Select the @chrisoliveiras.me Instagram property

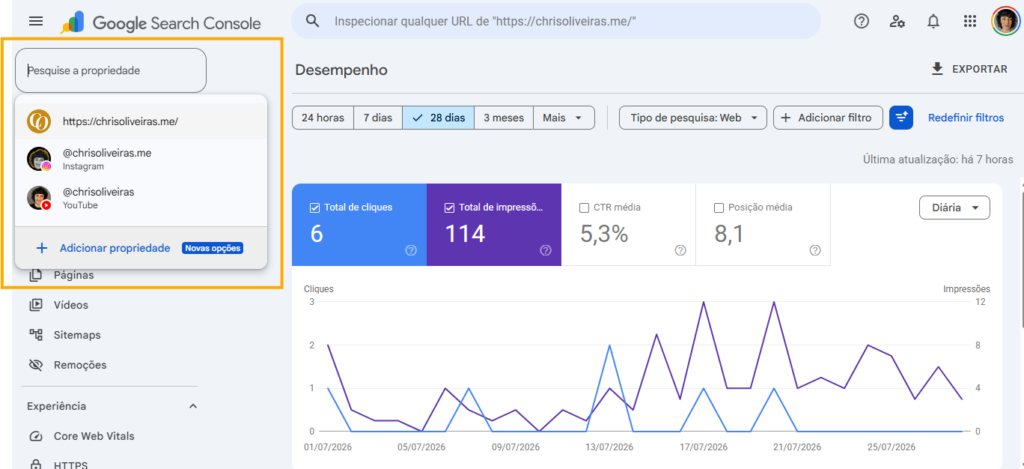coord(140,159)
